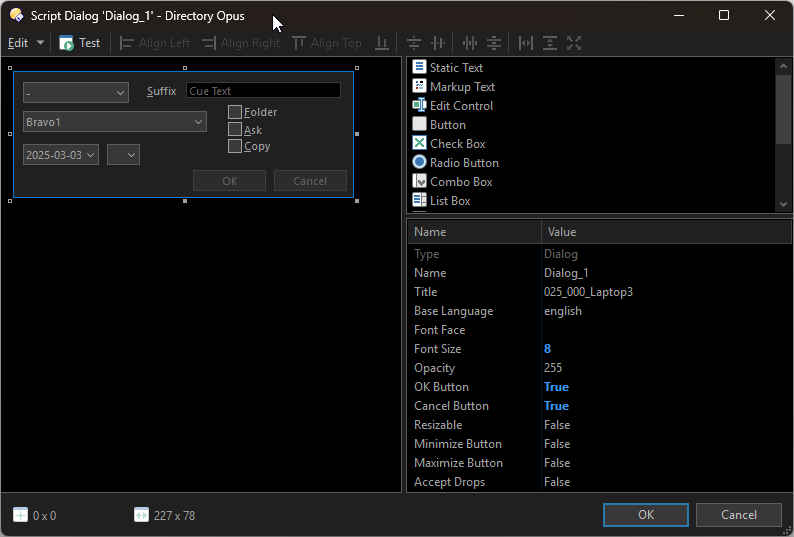The height and width of the screenshot is (537, 794).
Task: Click the Suffix Cue Text field
Action: [263, 91]
